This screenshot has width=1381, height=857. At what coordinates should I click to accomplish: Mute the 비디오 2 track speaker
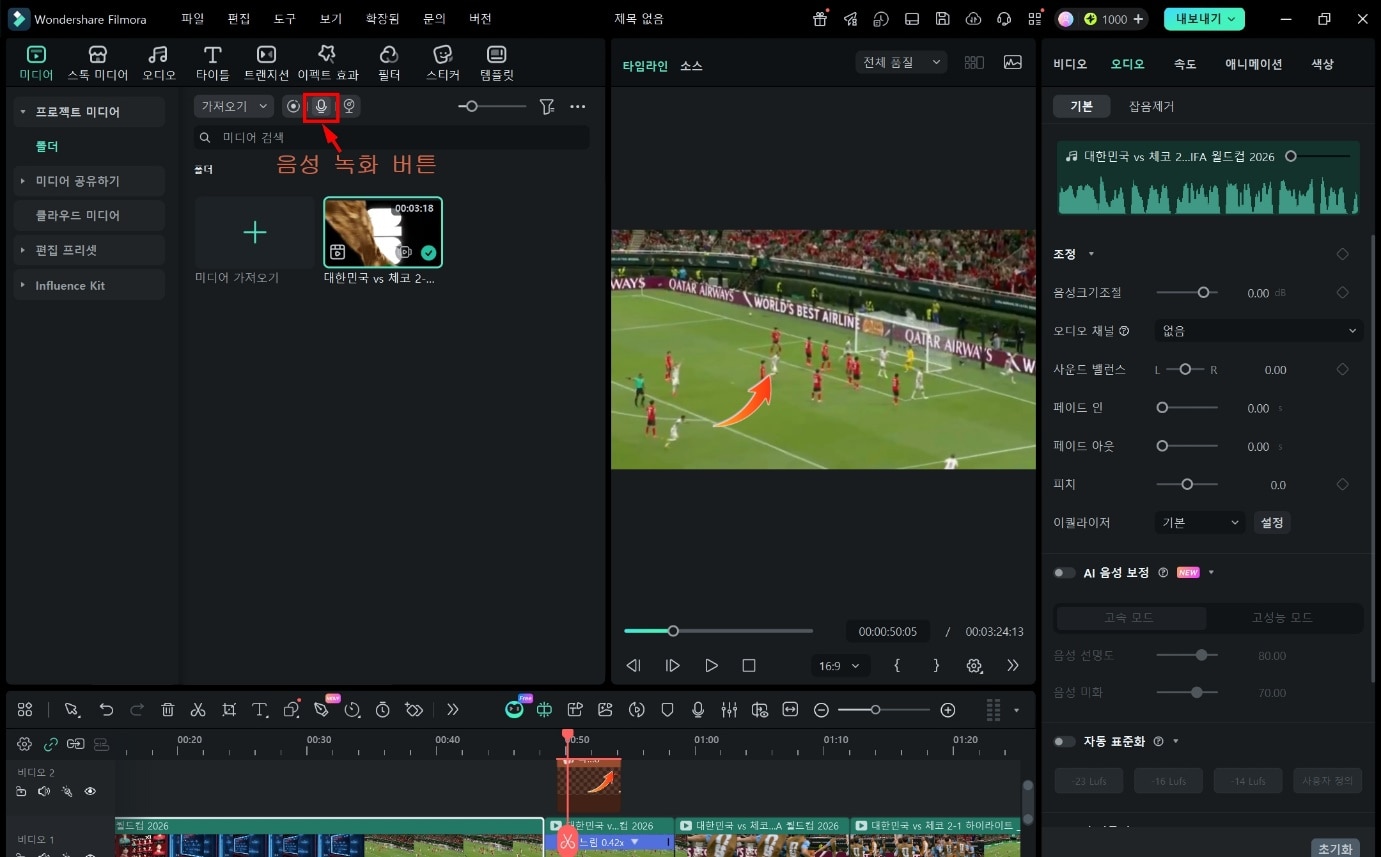tap(44, 792)
